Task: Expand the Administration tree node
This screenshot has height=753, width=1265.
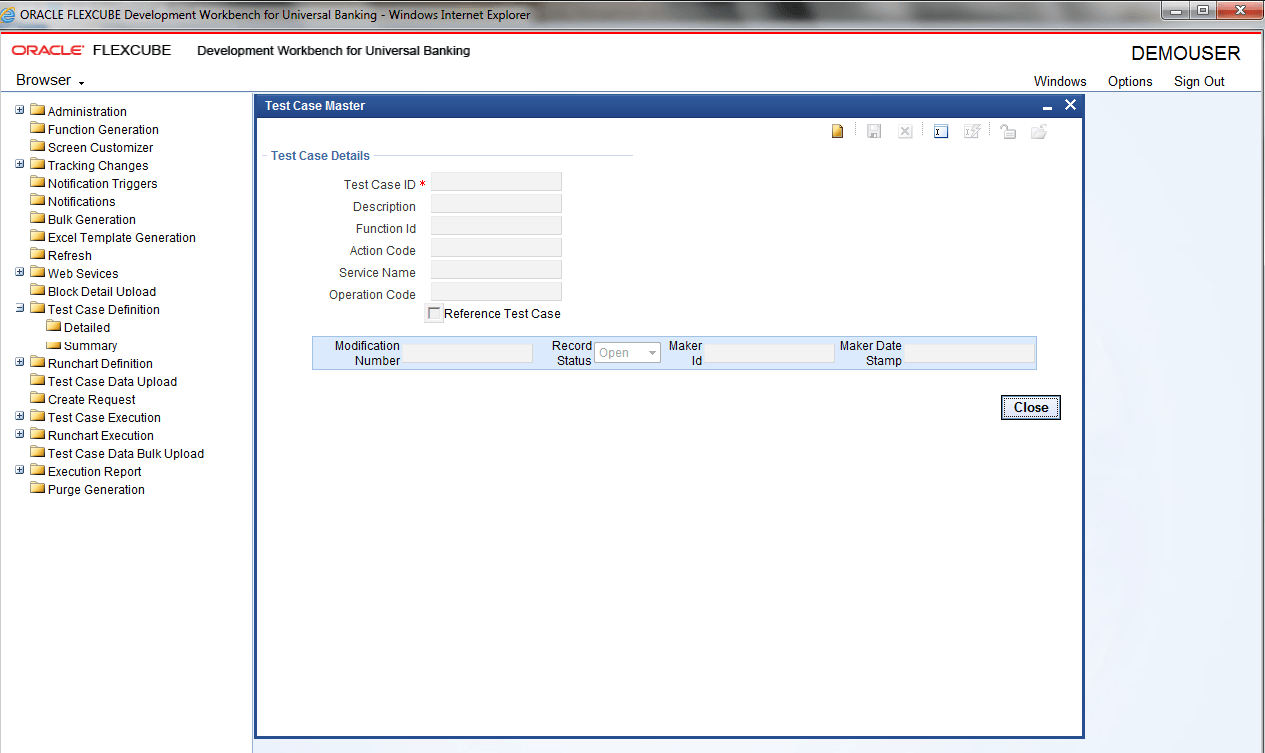Action: (20, 110)
